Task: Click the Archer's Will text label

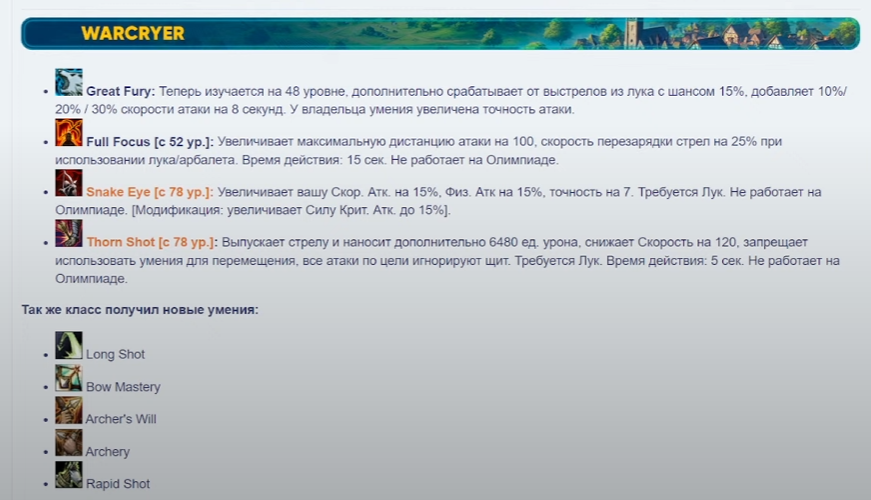Action: tap(121, 419)
